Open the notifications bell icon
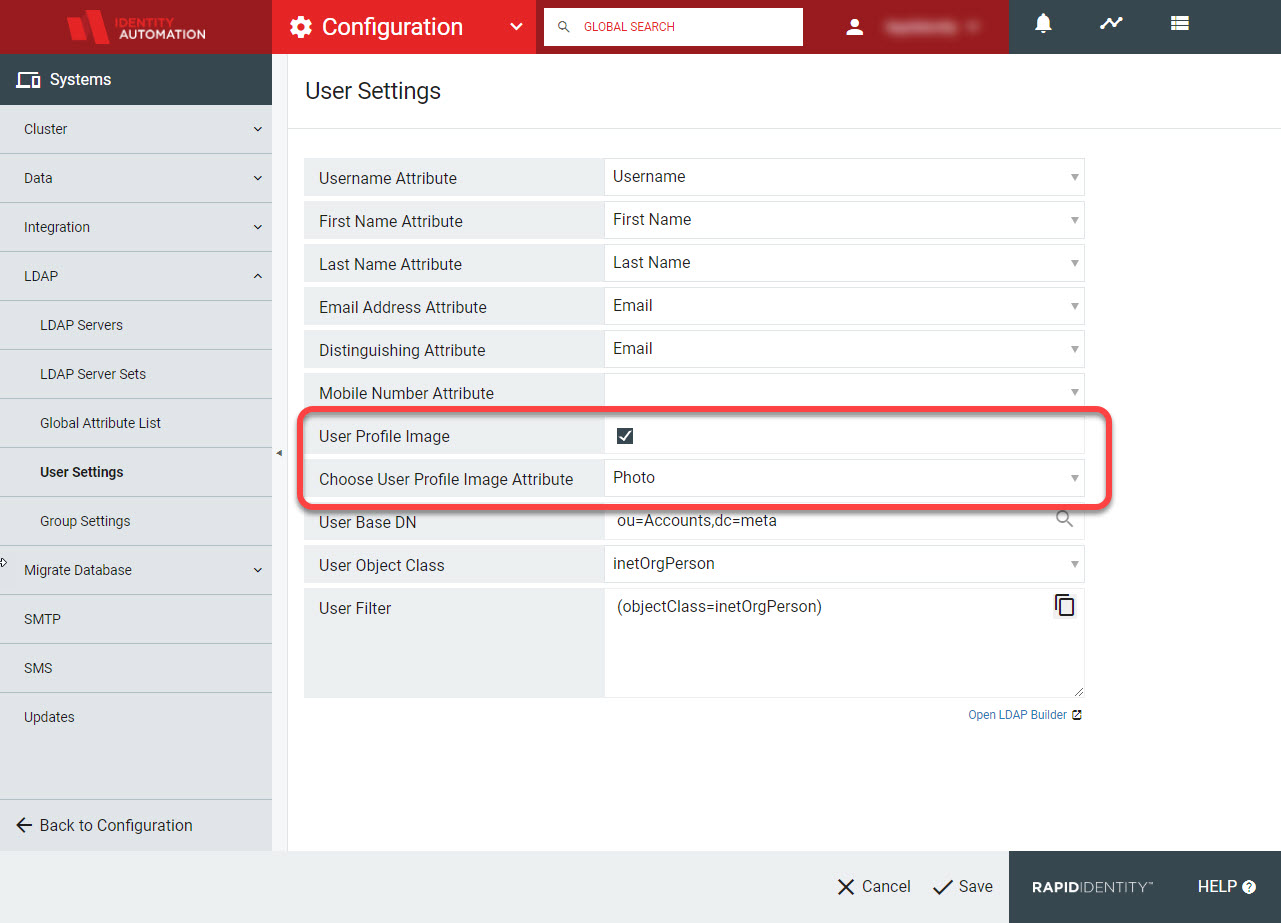1281x923 pixels. (1043, 23)
